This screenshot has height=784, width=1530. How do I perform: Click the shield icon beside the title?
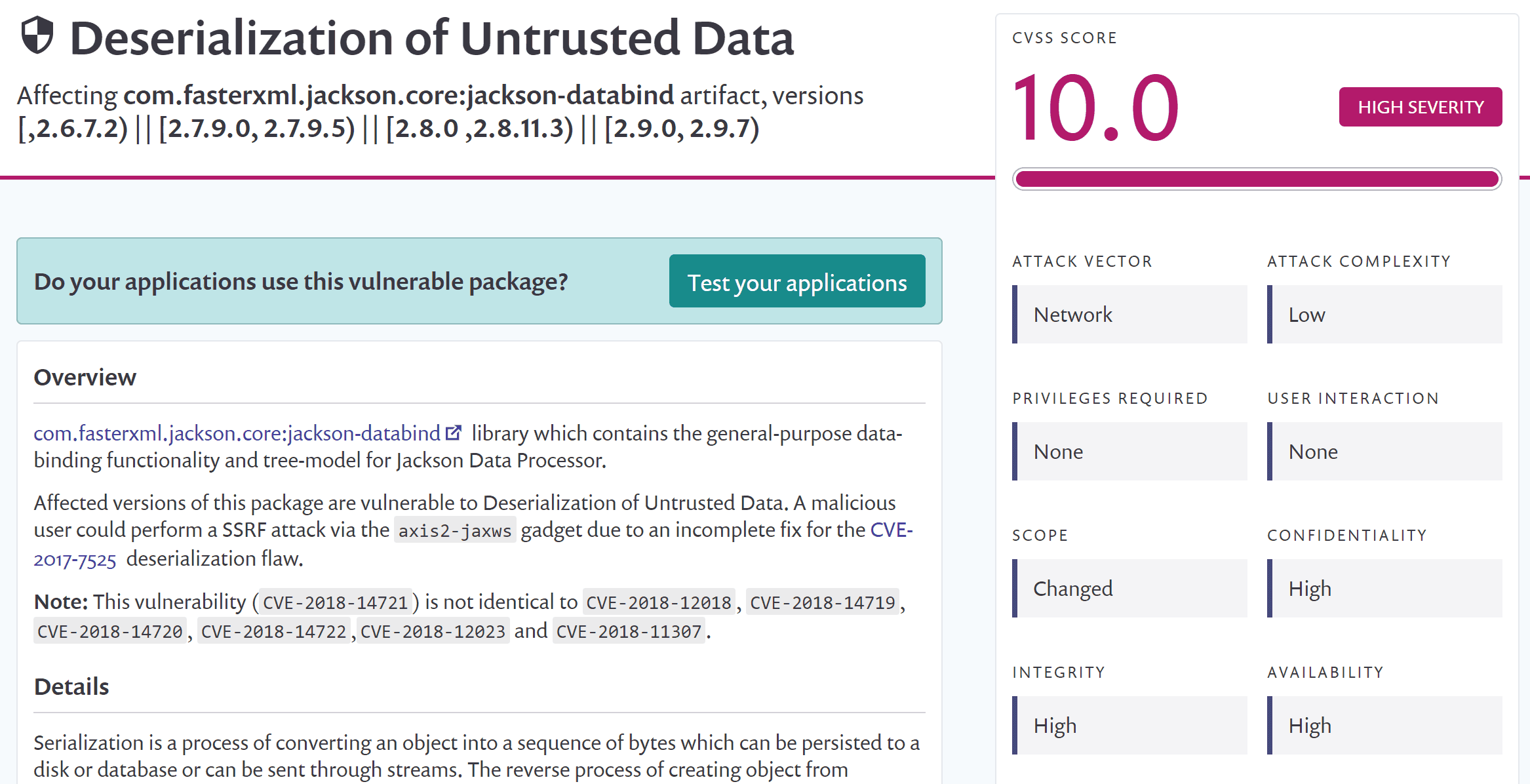[37, 35]
